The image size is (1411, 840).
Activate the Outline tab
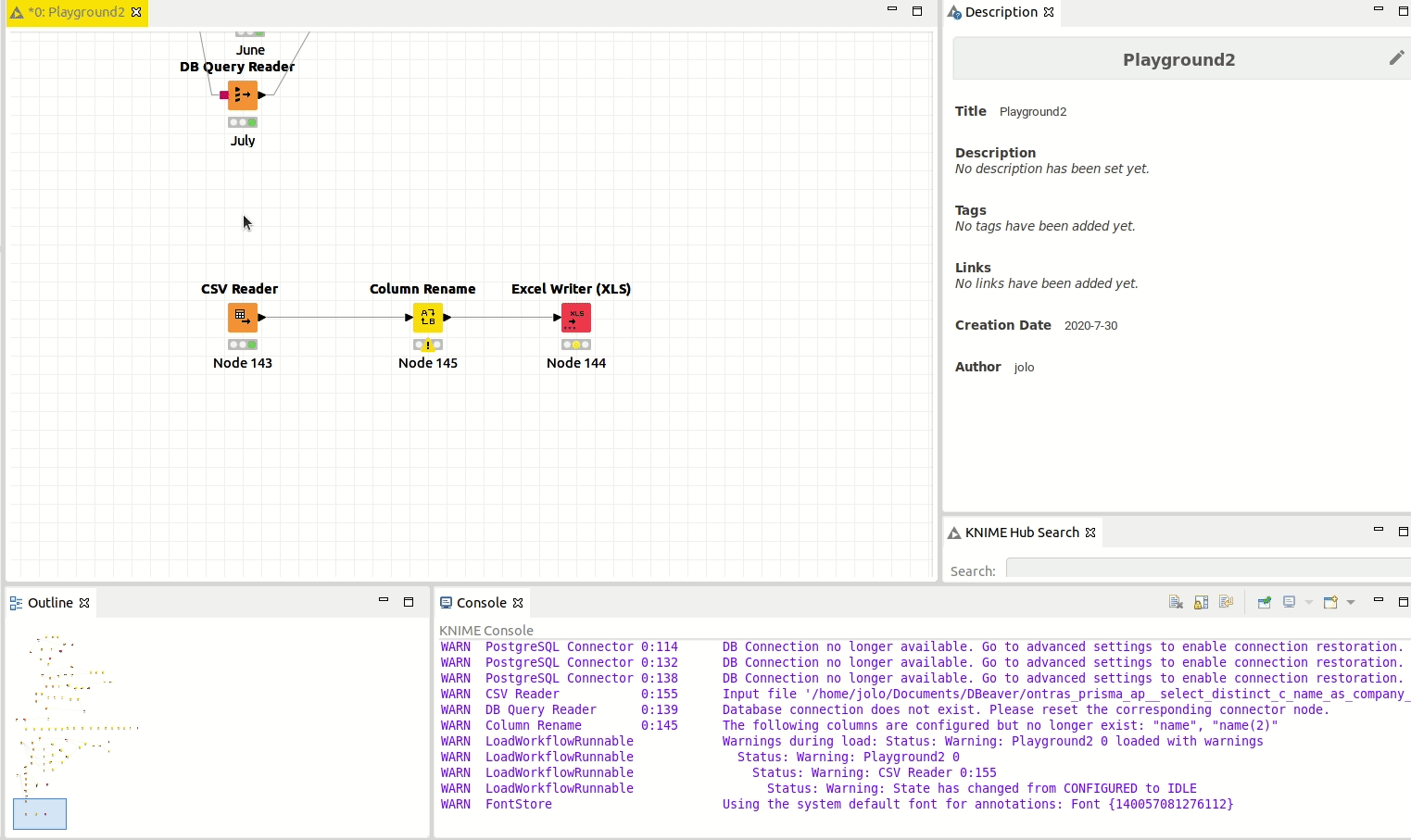point(50,603)
